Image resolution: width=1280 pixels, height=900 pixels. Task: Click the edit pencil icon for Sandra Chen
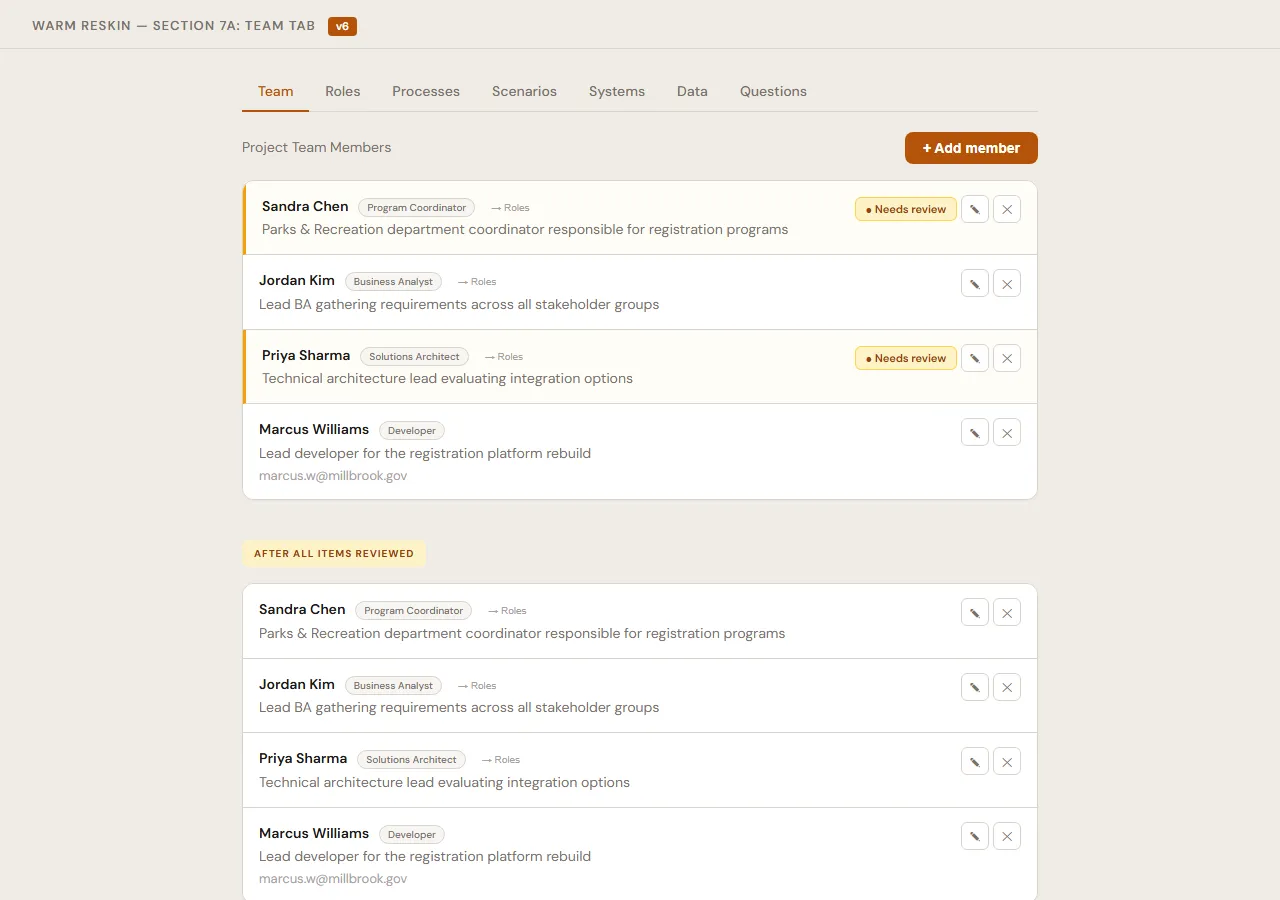point(974,209)
